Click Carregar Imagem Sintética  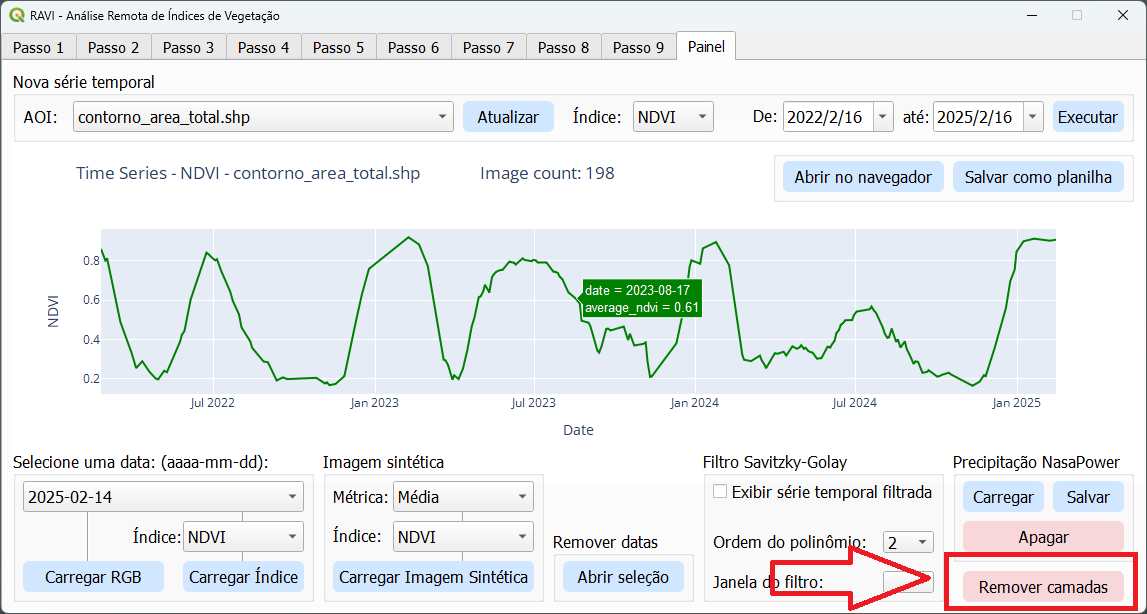(x=433, y=577)
